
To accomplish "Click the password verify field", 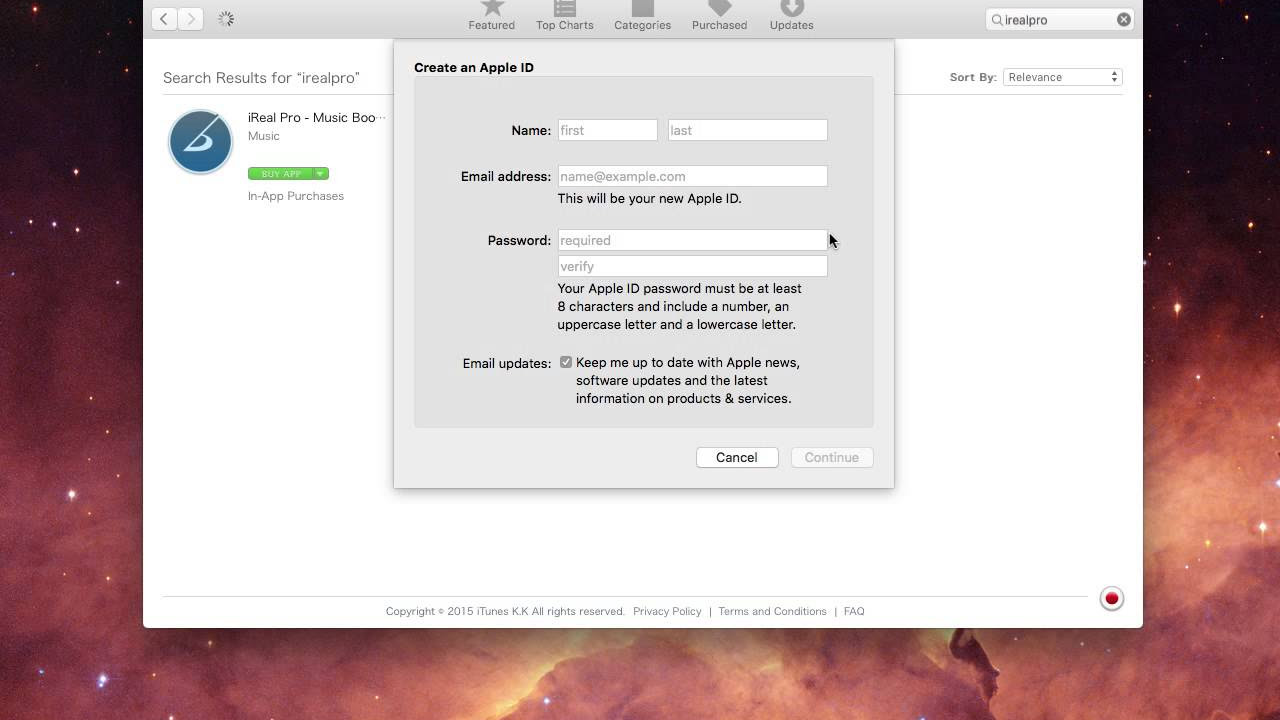I will coord(692,266).
